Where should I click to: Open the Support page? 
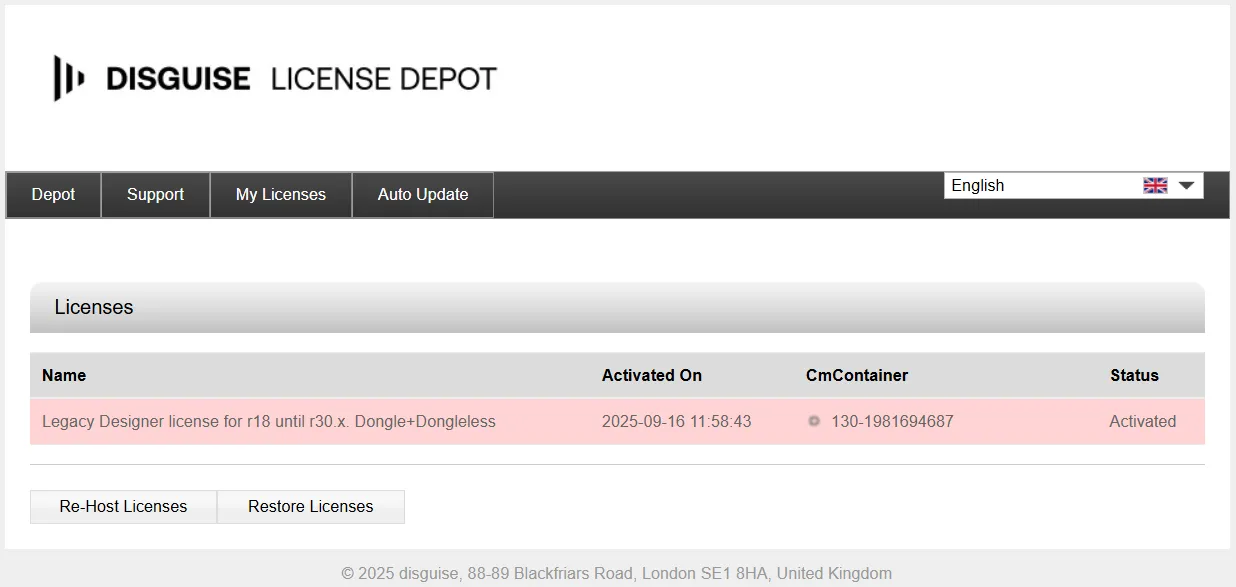tap(155, 194)
